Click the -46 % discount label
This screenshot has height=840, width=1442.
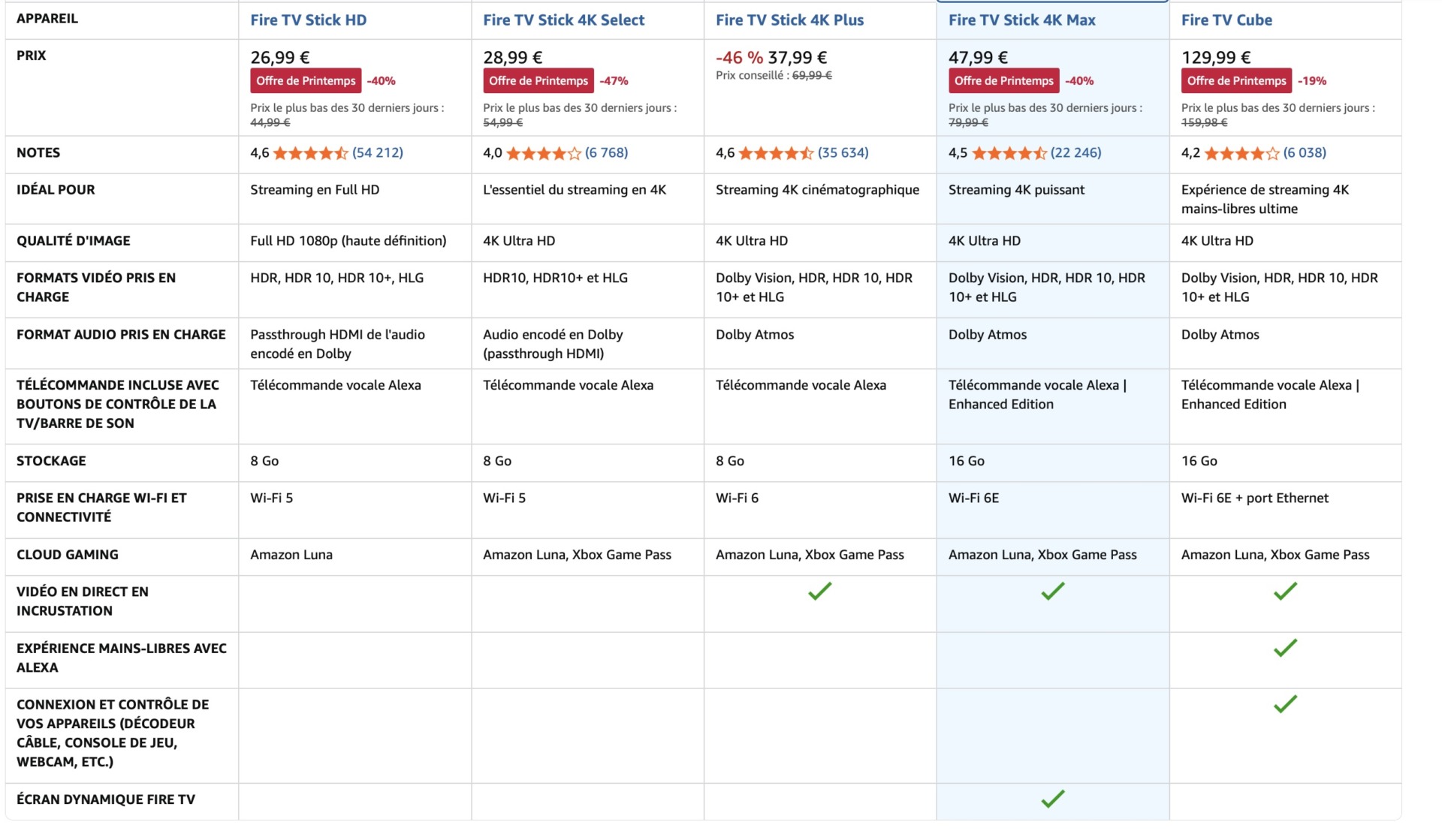739,58
